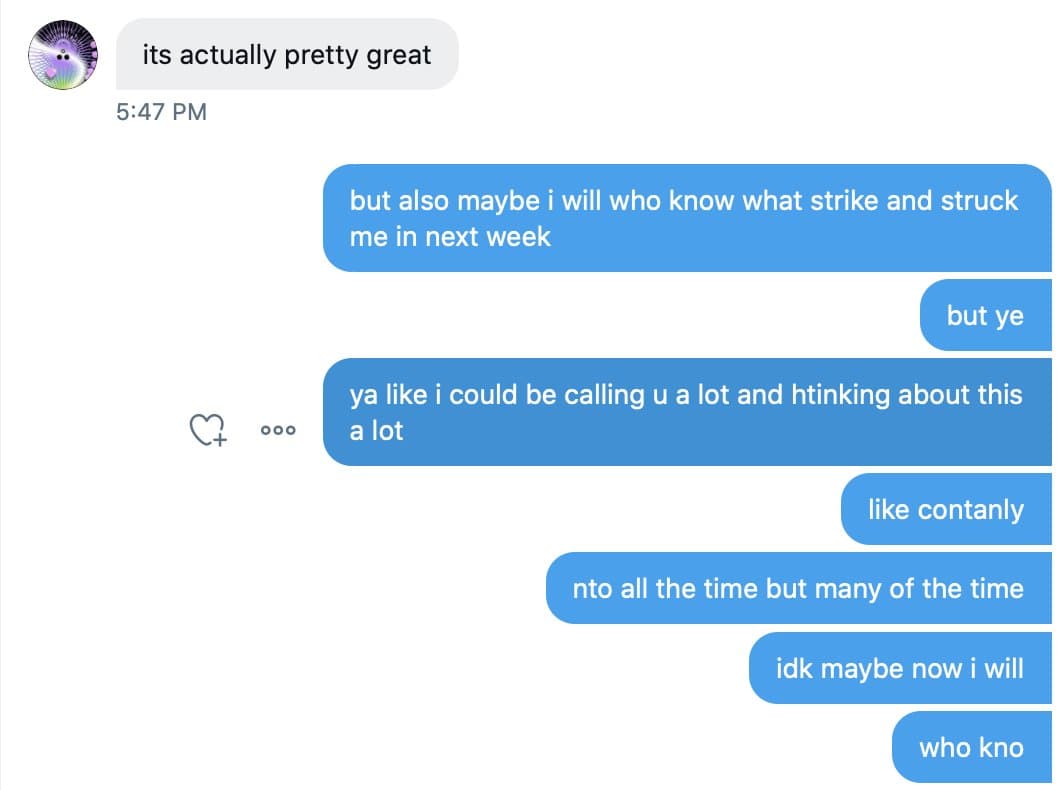Click the "idk maybe now i will" bubble
The width and height of the screenshot is (1062, 790).
(x=899, y=668)
